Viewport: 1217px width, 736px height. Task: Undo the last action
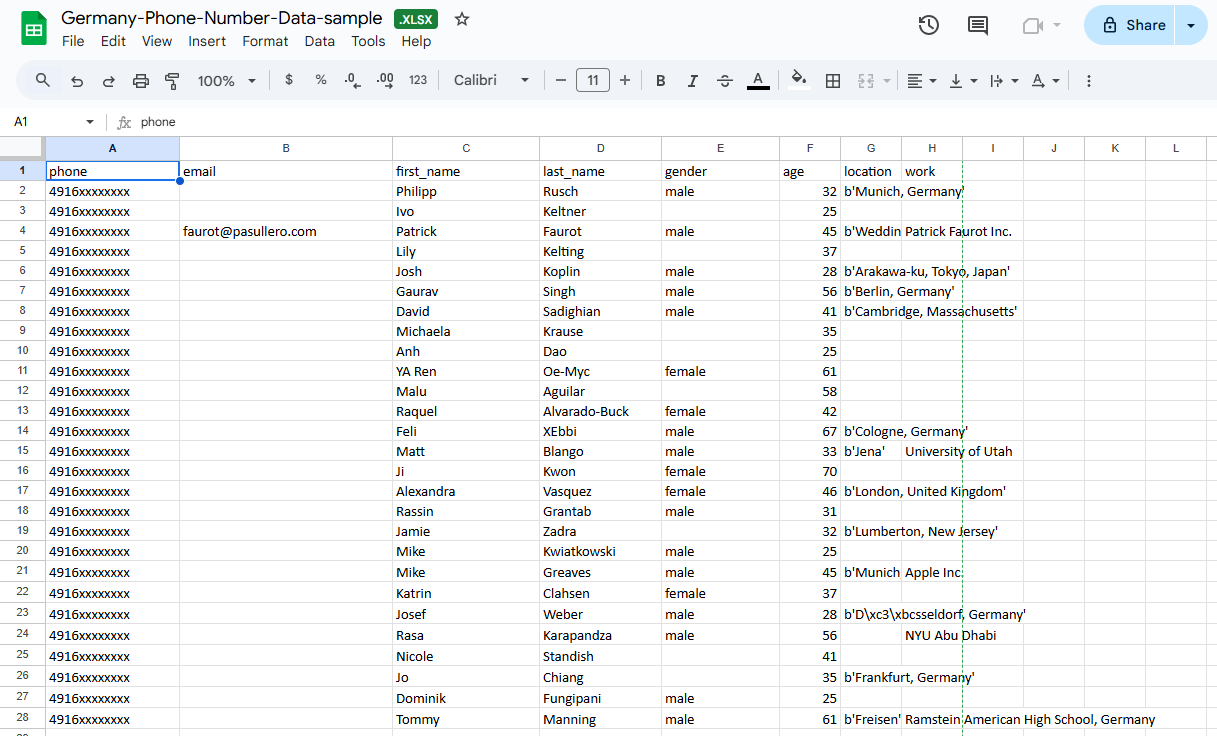[77, 81]
